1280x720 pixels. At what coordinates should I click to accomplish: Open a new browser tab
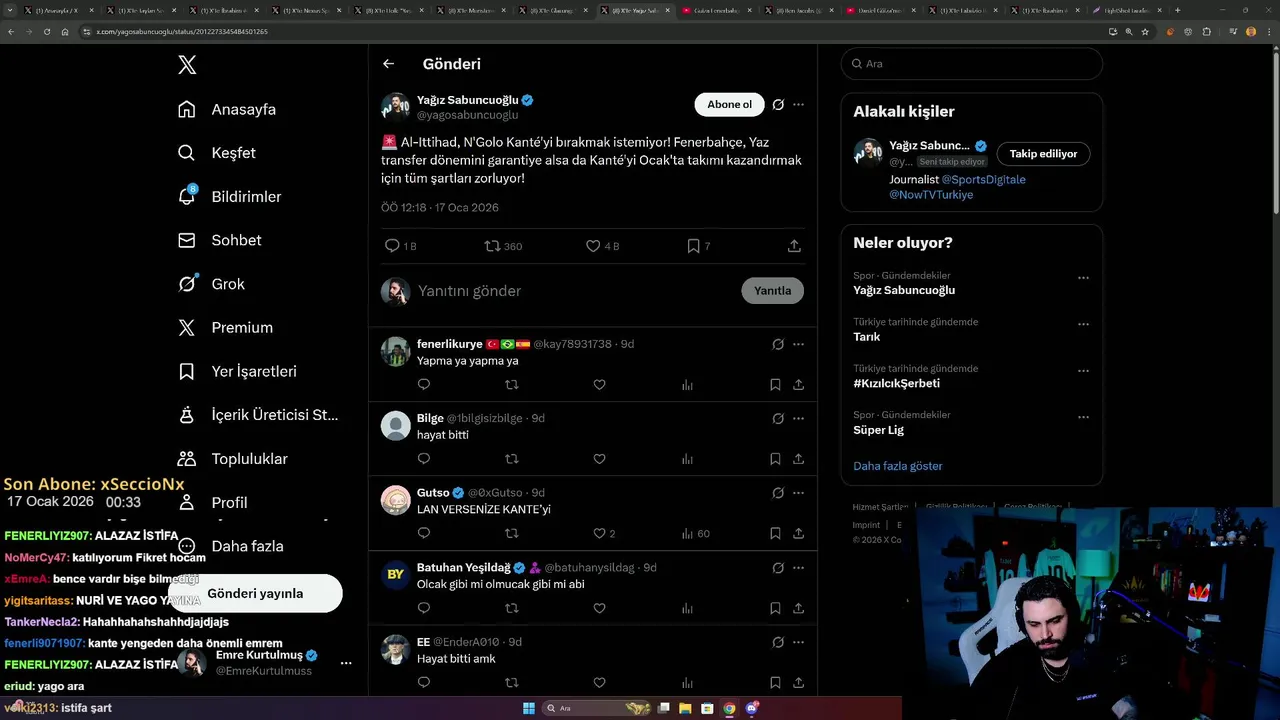pos(1177,10)
